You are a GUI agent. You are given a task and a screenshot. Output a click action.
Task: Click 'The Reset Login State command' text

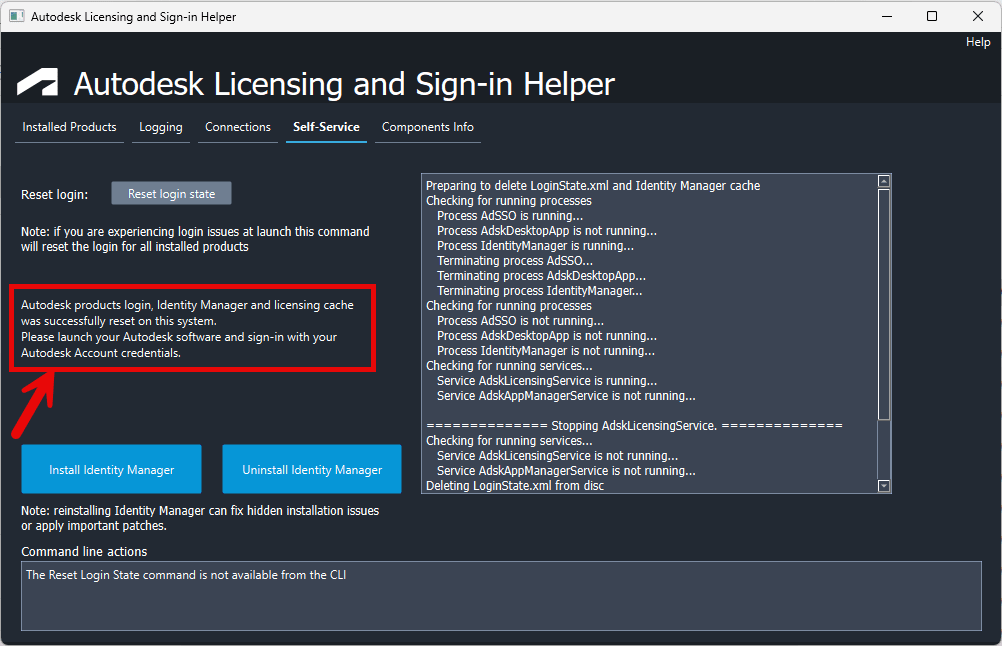(186, 575)
